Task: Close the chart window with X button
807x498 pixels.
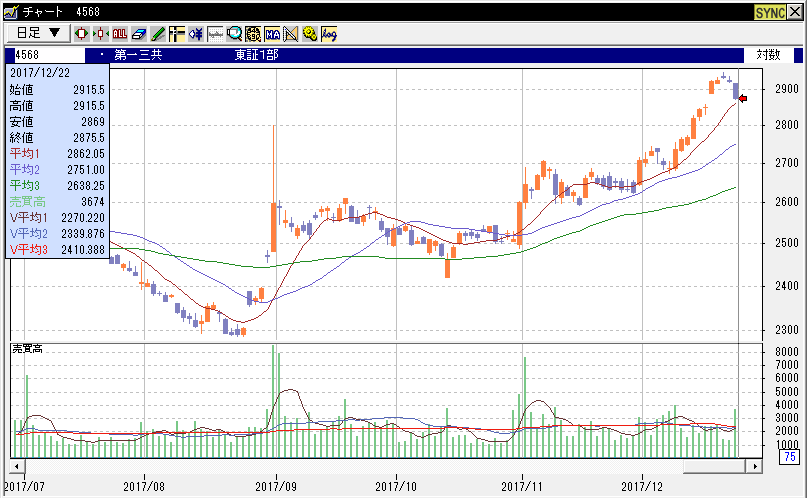Action: coord(794,11)
